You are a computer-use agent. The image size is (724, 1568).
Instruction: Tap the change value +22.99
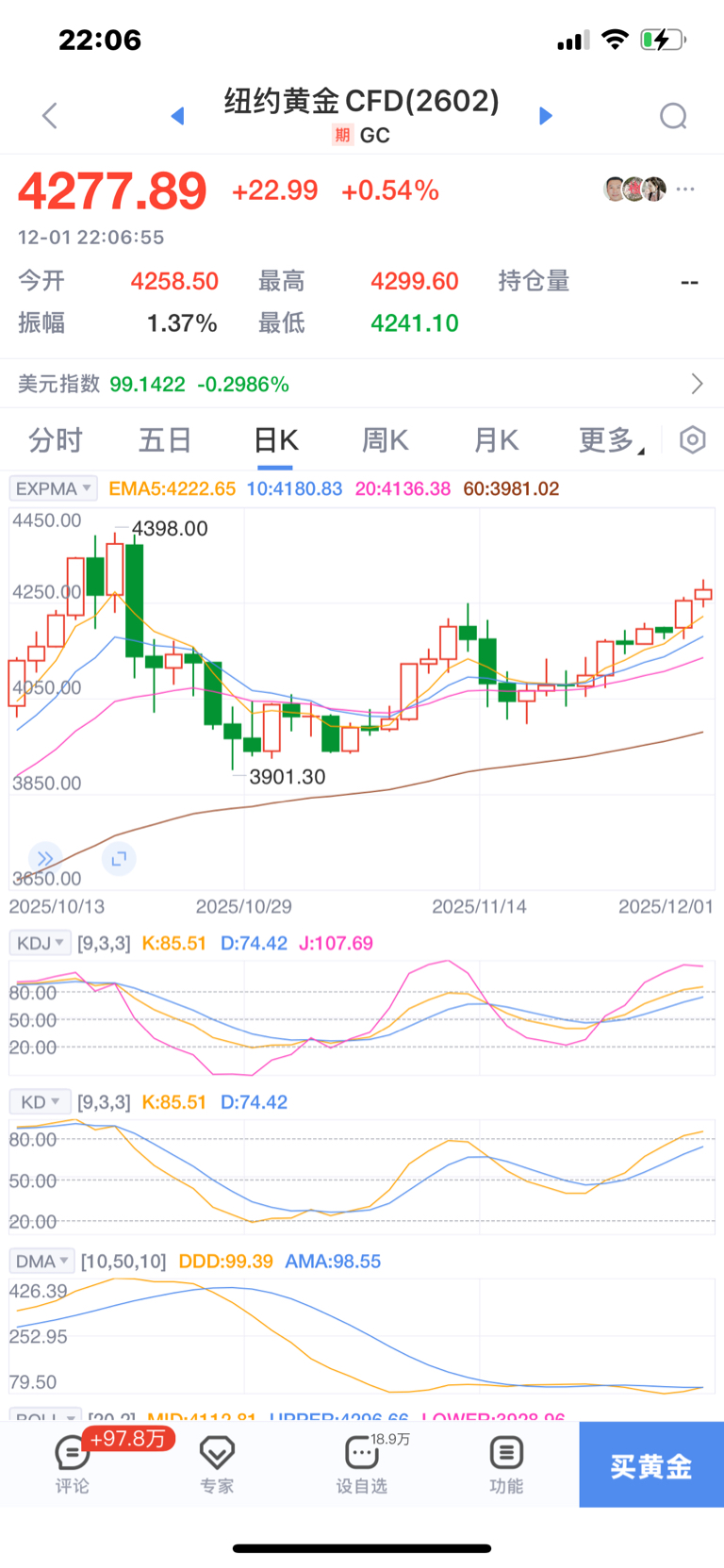tap(275, 190)
